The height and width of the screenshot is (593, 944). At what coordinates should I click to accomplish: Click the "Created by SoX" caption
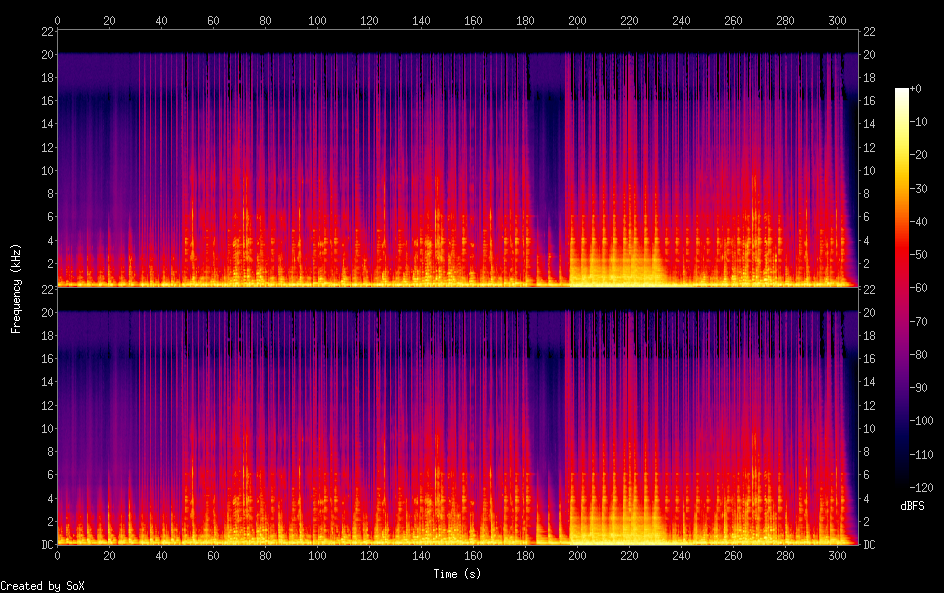[x=42, y=586]
